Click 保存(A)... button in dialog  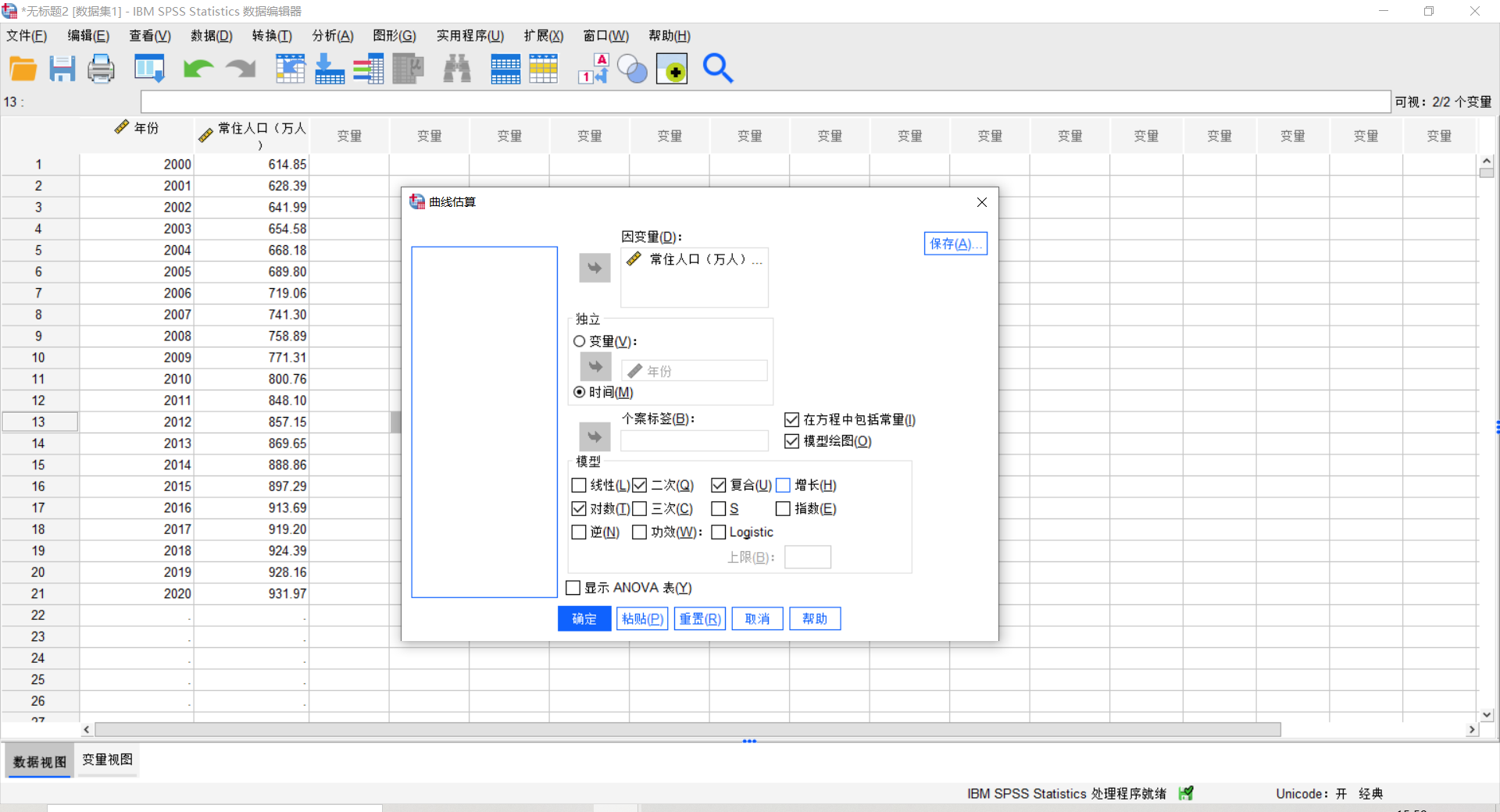pyautogui.click(x=955, y=244)
